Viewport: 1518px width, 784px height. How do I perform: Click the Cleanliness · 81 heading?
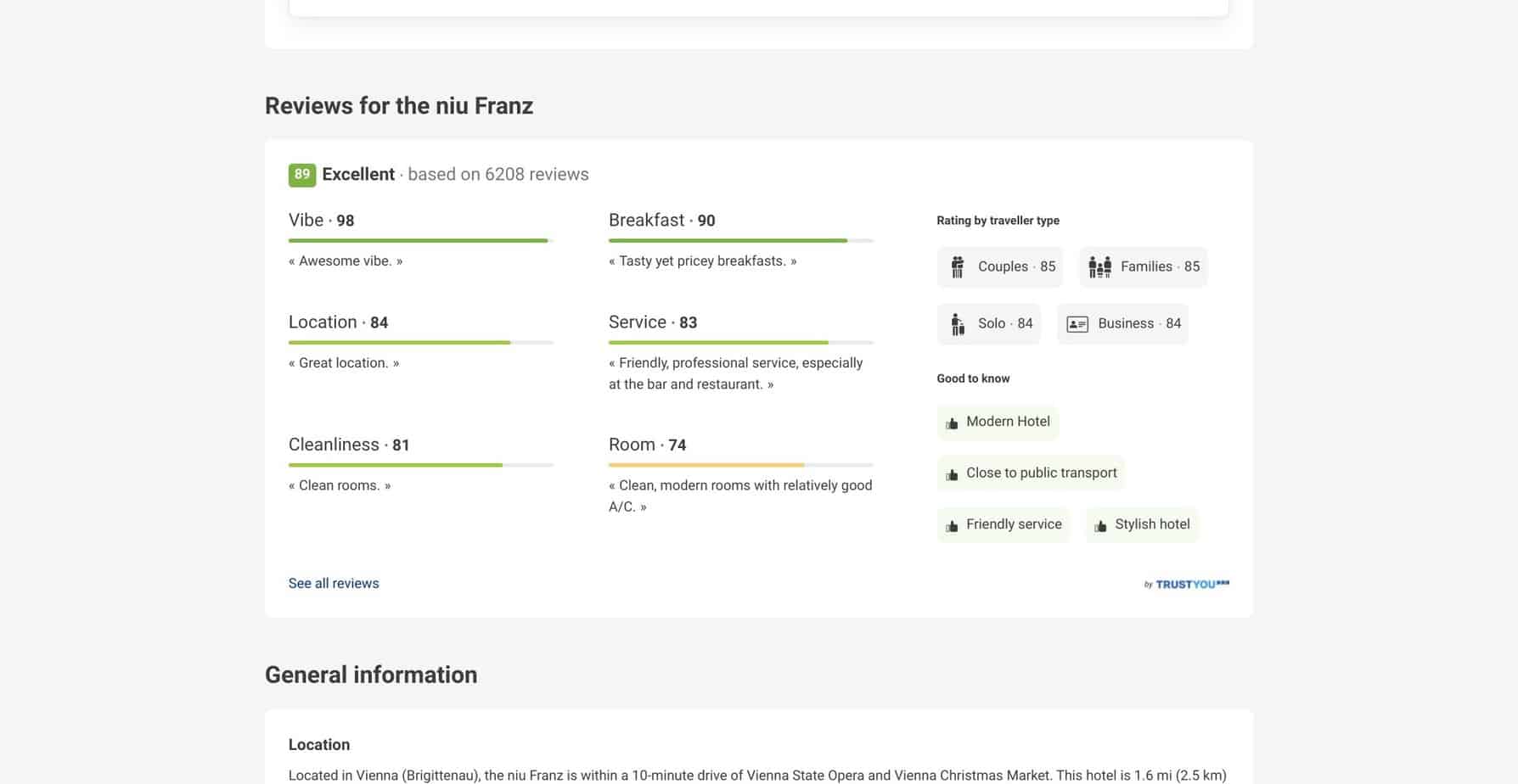(349, 445)
